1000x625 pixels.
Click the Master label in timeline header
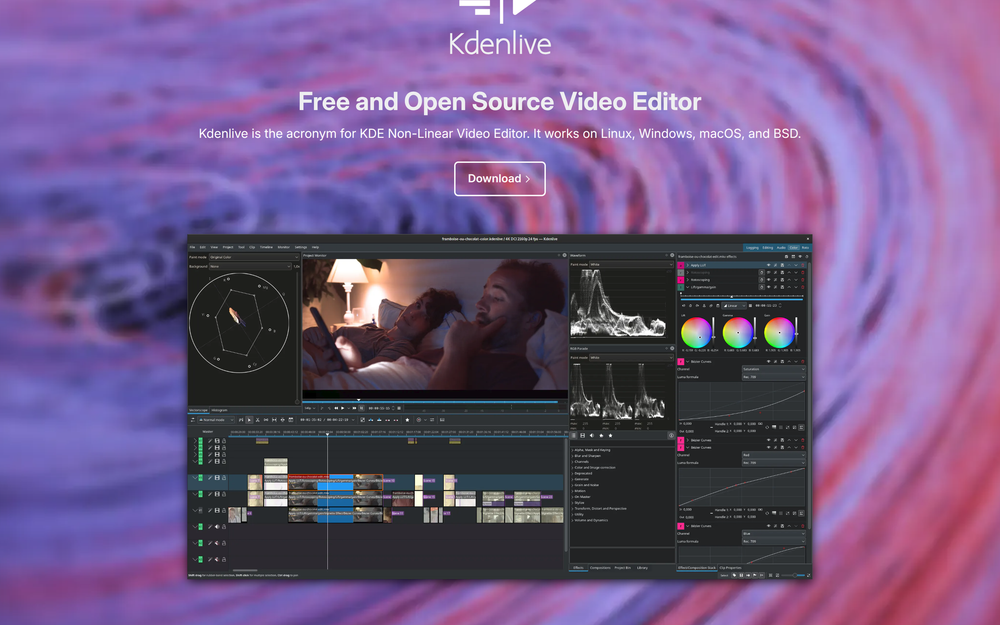point(207,432)
